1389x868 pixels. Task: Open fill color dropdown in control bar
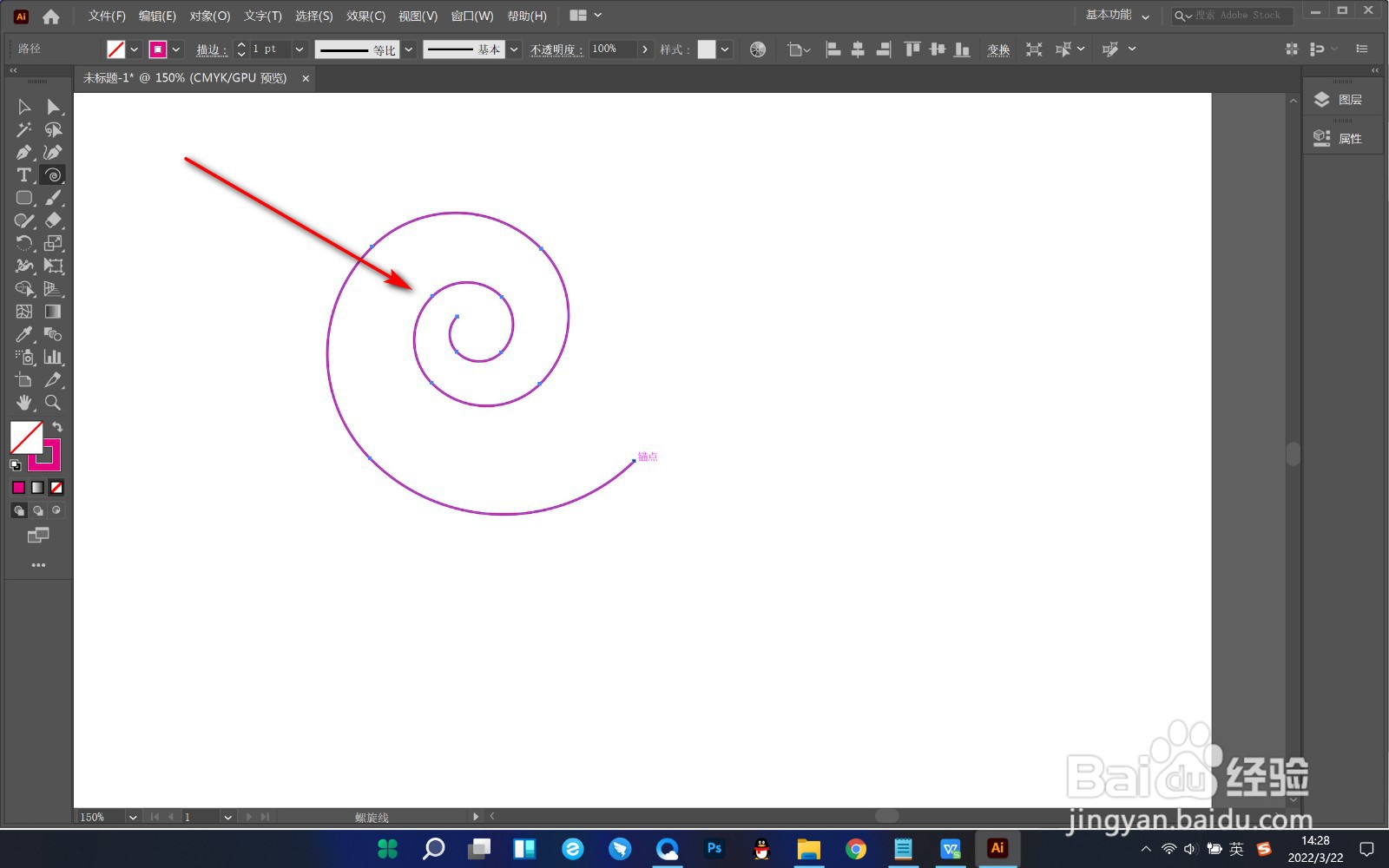pos(134,49)
